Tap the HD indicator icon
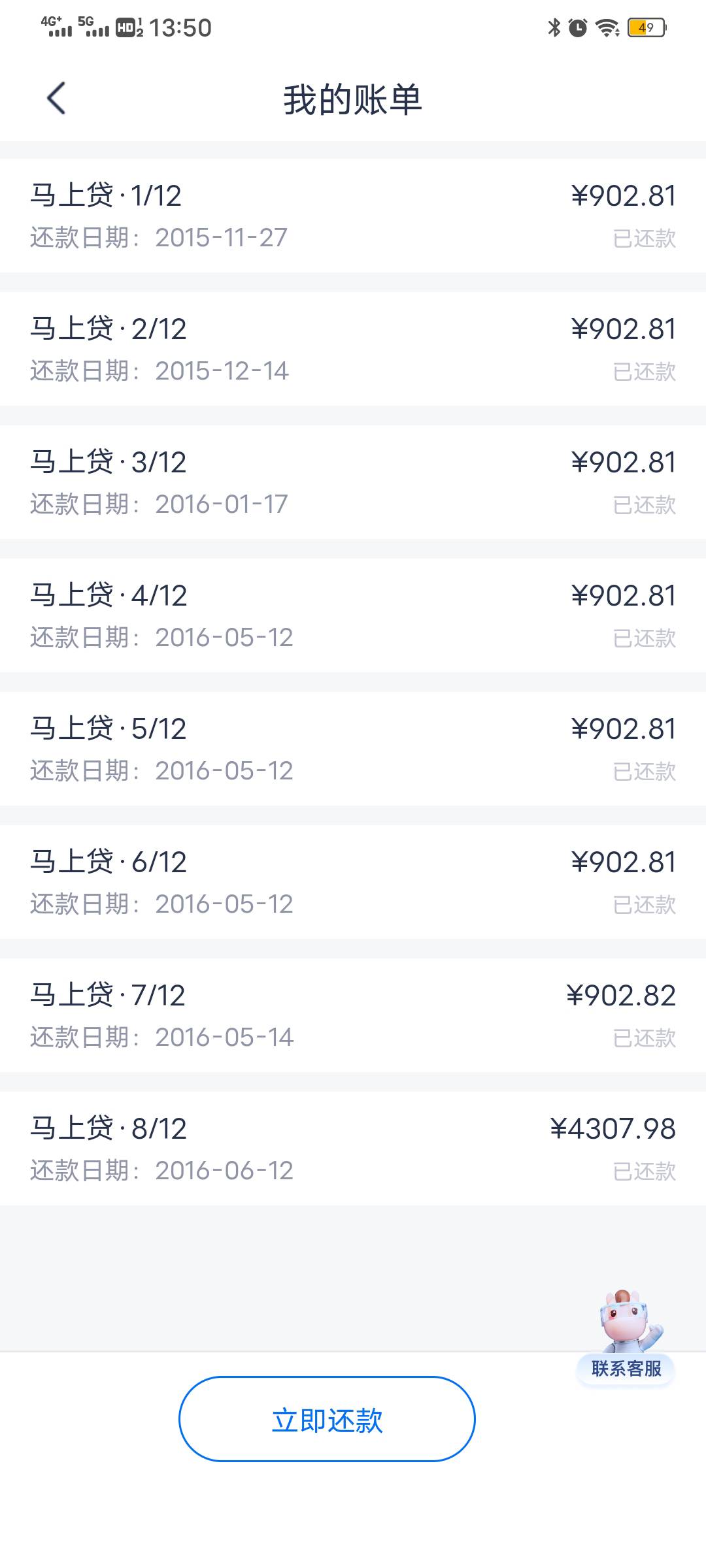 pyautogui.click(x=129, y=27)
